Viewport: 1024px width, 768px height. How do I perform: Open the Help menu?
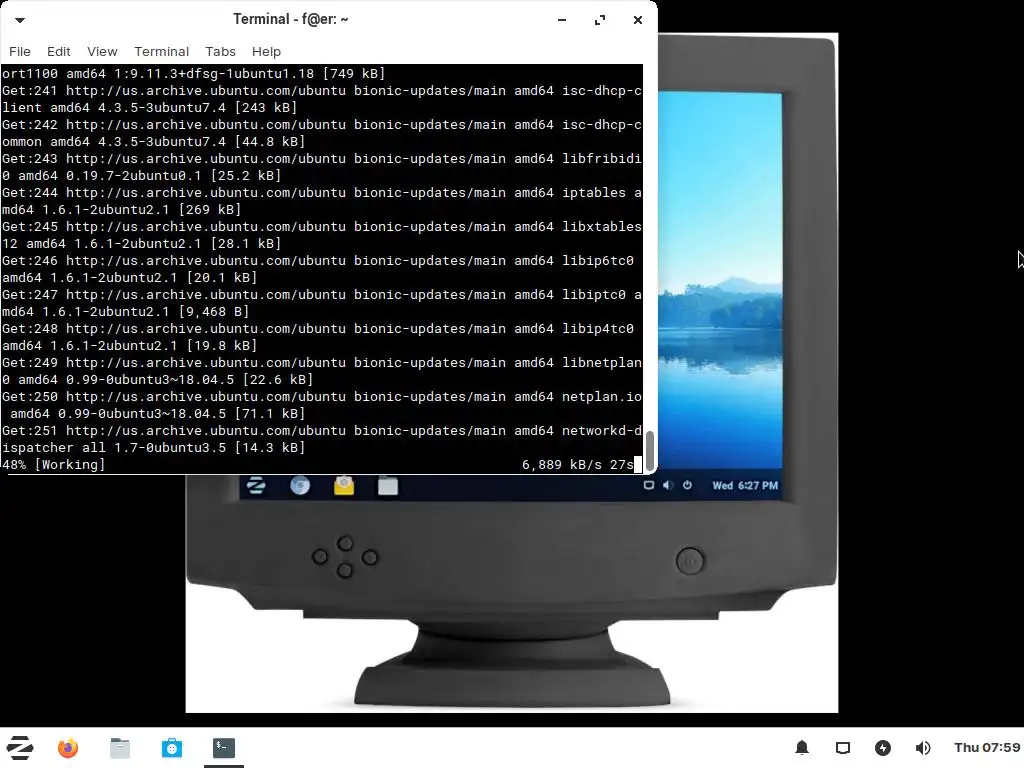[266, 52]
